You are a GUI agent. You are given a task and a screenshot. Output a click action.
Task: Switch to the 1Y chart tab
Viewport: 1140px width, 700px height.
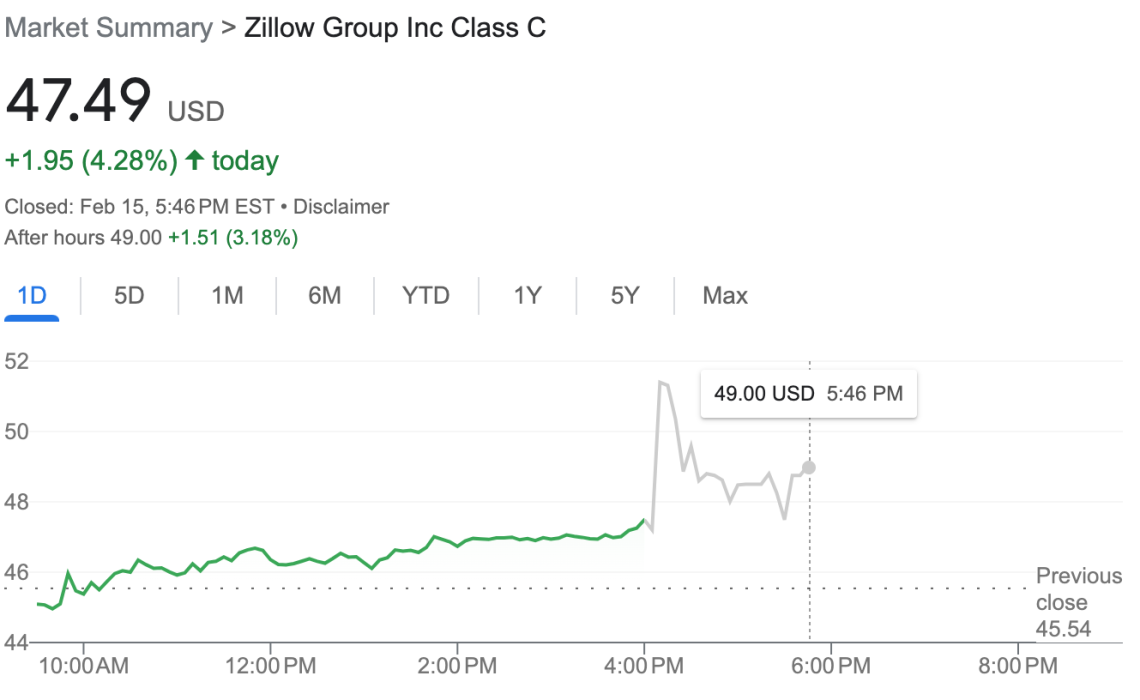tap(527, 296)
